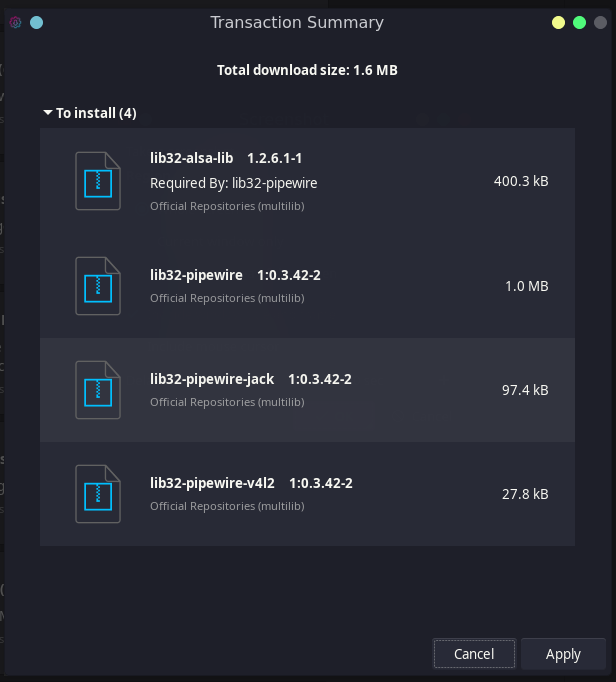Click the Total download size text
The image size is (616, 682).
coord(307,70)
